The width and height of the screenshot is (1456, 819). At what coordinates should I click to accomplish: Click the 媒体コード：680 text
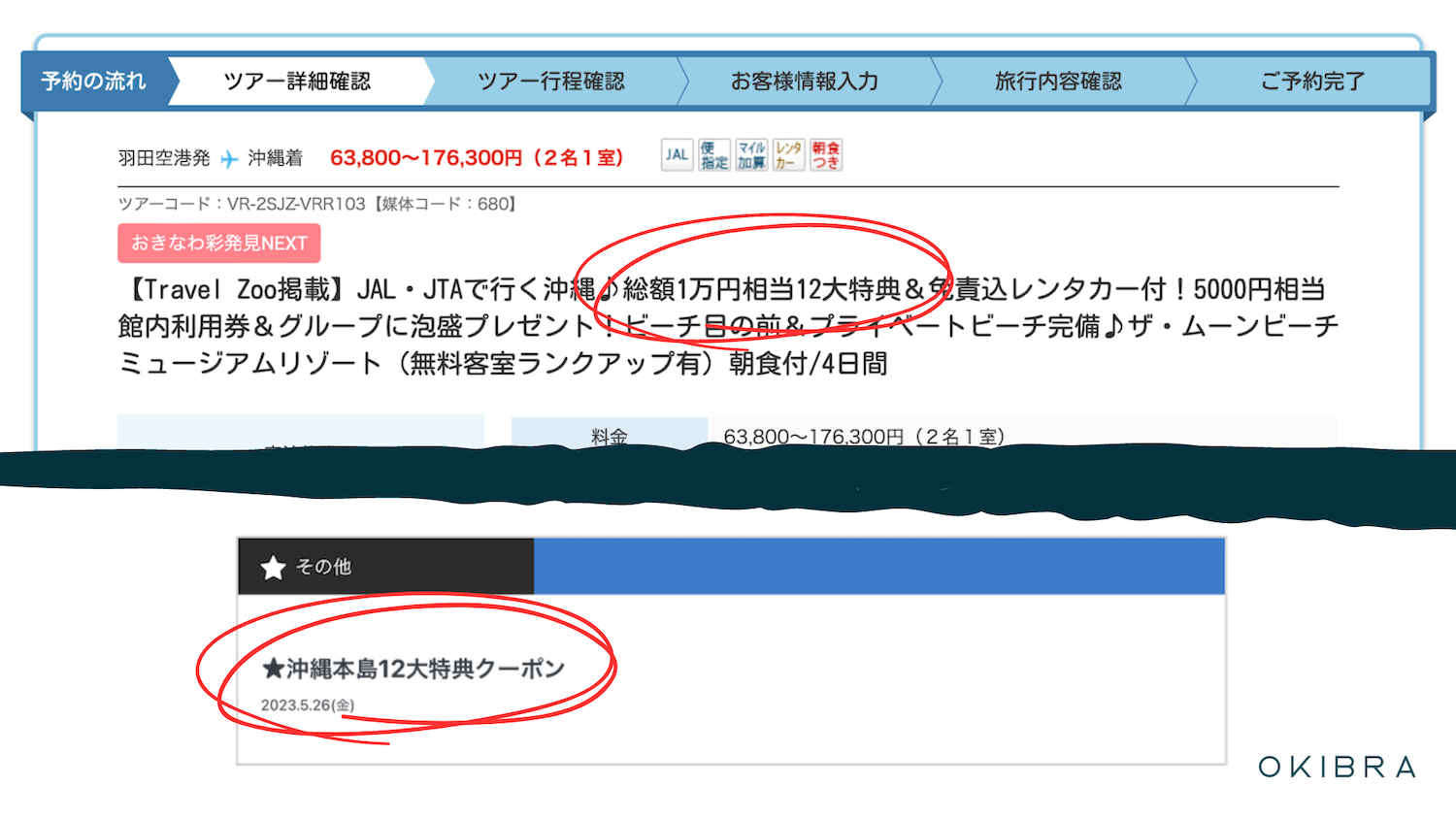pyautogui.click(x=446, y=204)
